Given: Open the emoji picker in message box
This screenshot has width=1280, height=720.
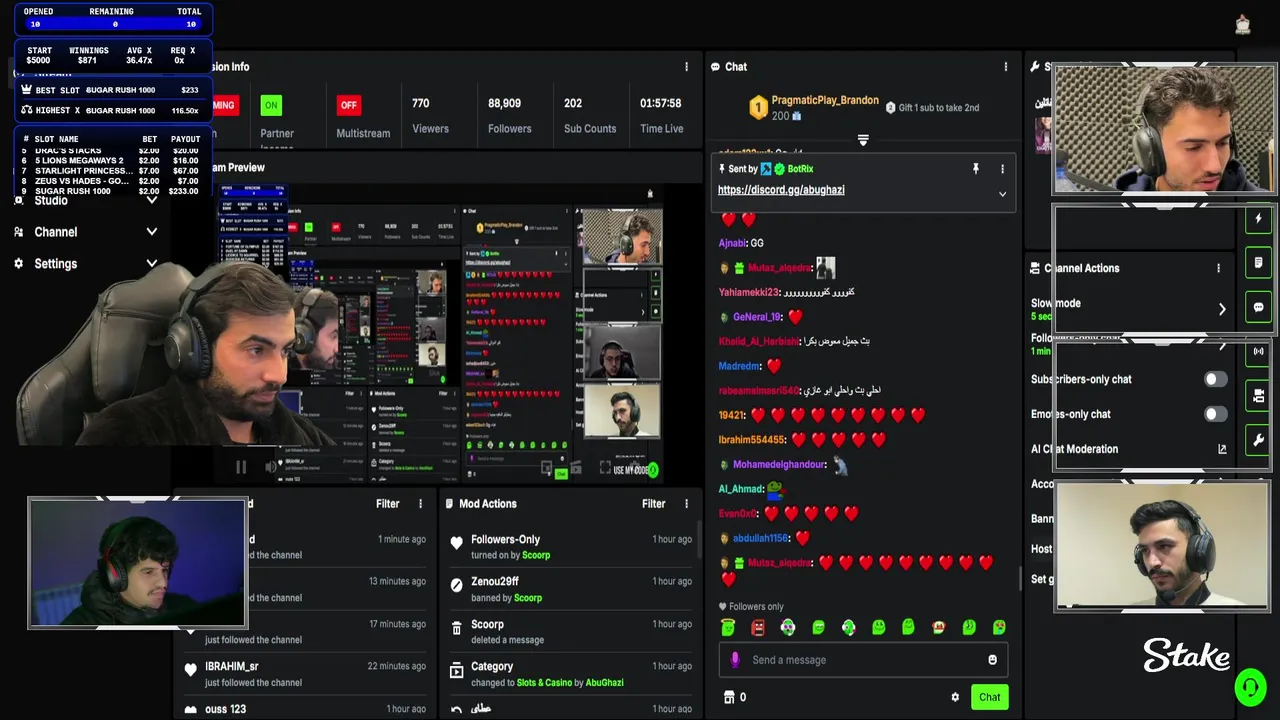Looking at the screenshot, I should [x=992, y=660].
